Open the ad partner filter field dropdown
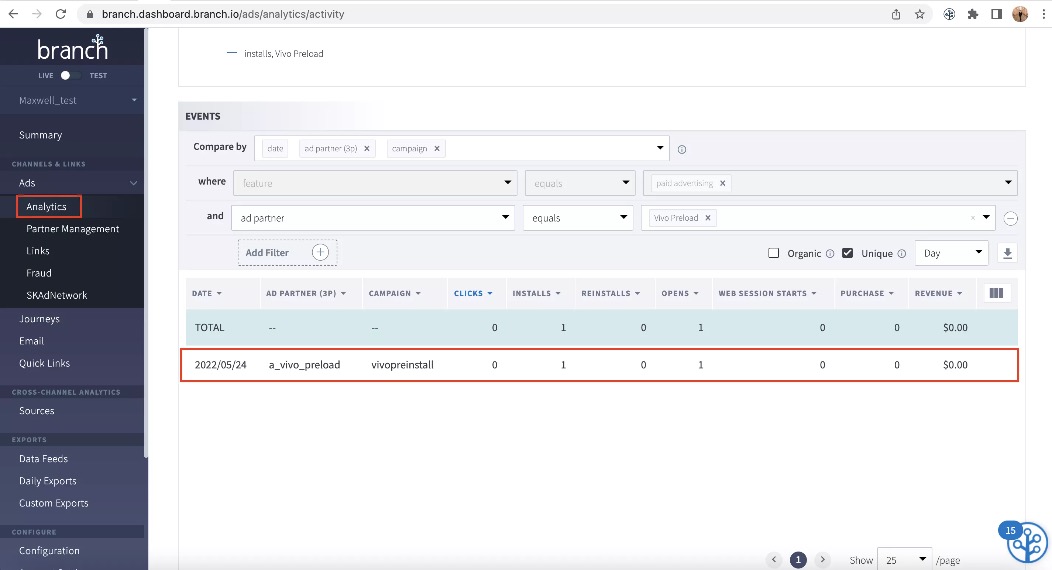The width and height of the screenshot is (1052, 570). point(372,218)
